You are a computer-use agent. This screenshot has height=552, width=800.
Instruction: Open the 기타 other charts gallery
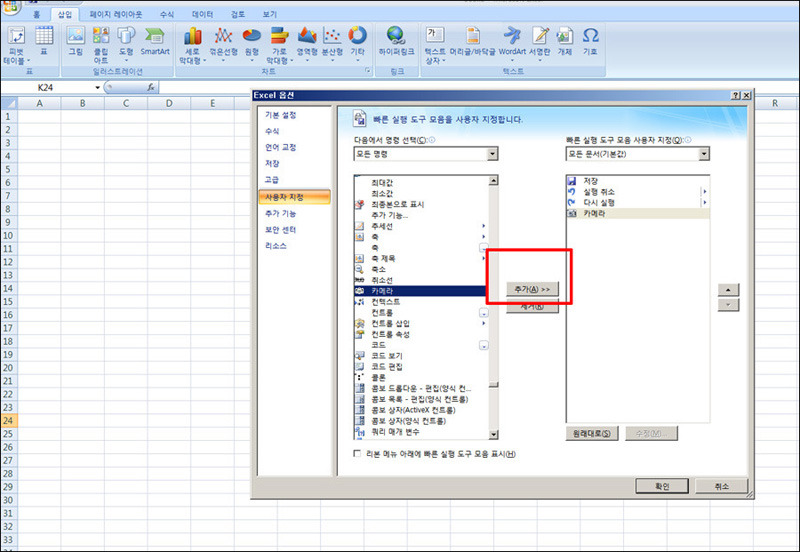point(357,44)
